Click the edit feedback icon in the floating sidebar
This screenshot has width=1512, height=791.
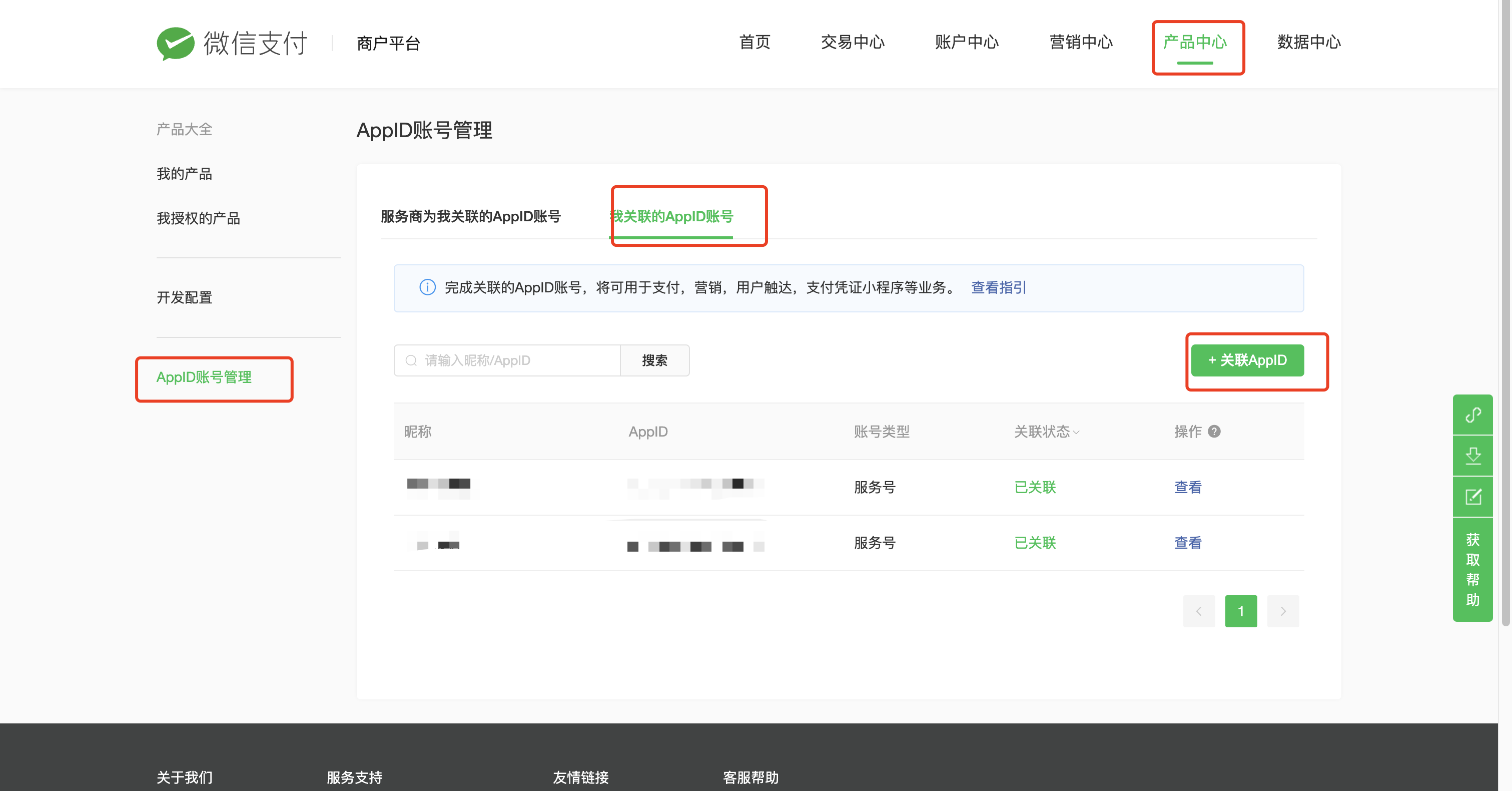(x=1472, y=497)
